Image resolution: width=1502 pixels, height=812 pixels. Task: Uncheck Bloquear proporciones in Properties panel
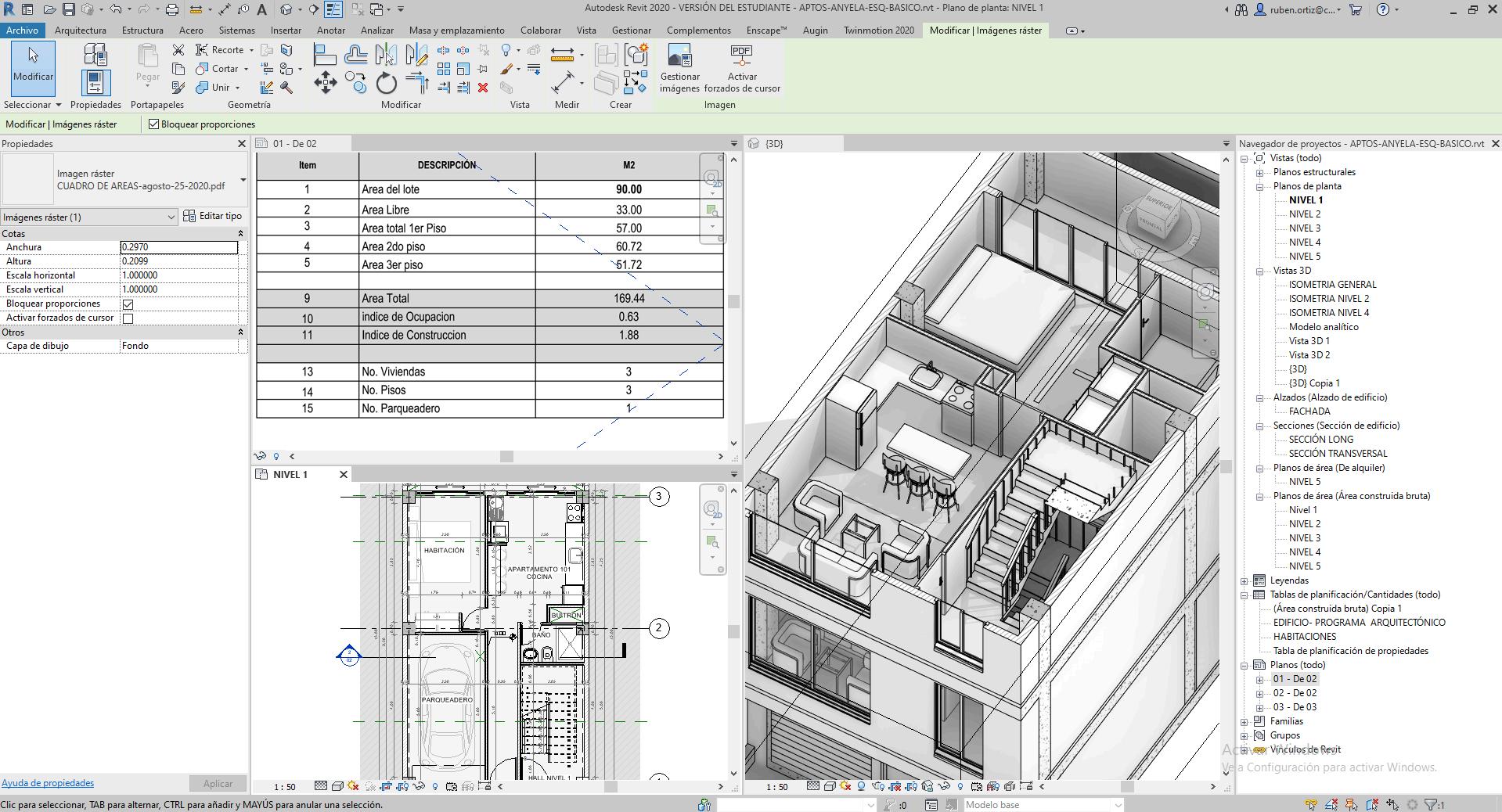[x=128, y=304]
